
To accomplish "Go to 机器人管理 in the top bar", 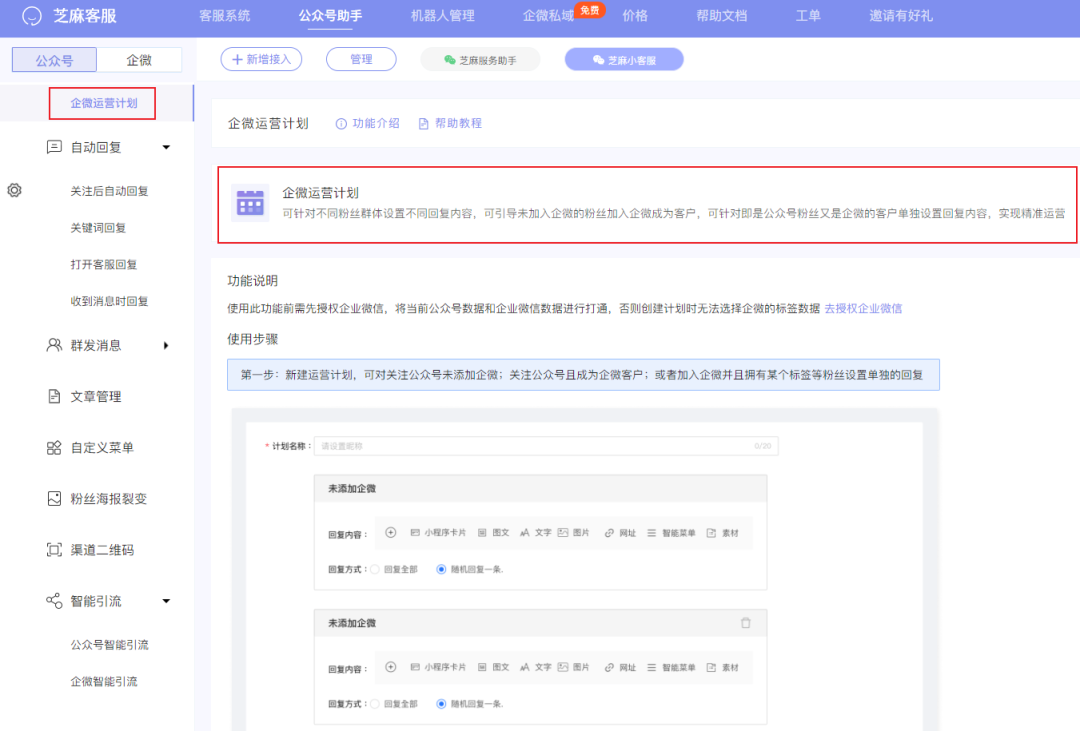I will click(442, 16).
